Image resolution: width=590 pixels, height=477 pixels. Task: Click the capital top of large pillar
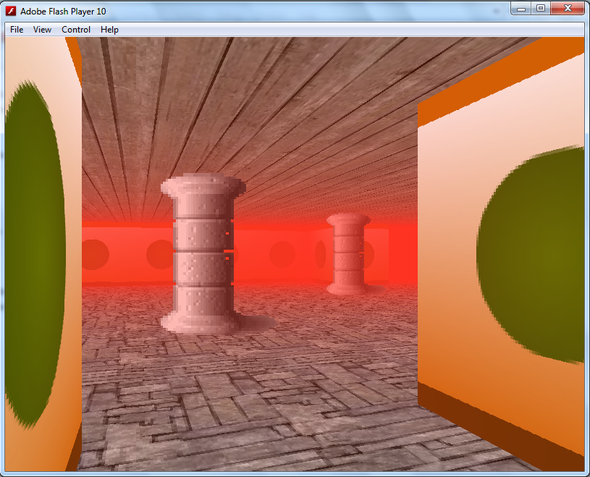pos(203,185)
